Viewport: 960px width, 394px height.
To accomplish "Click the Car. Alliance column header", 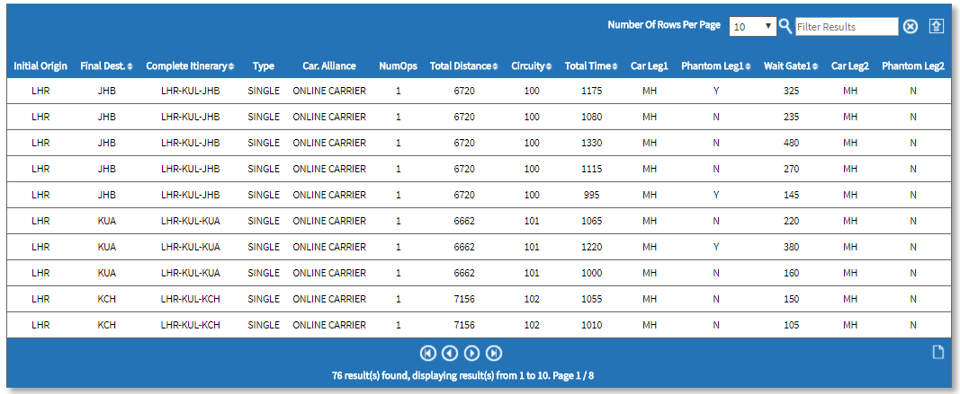I will tap(329, 66).
